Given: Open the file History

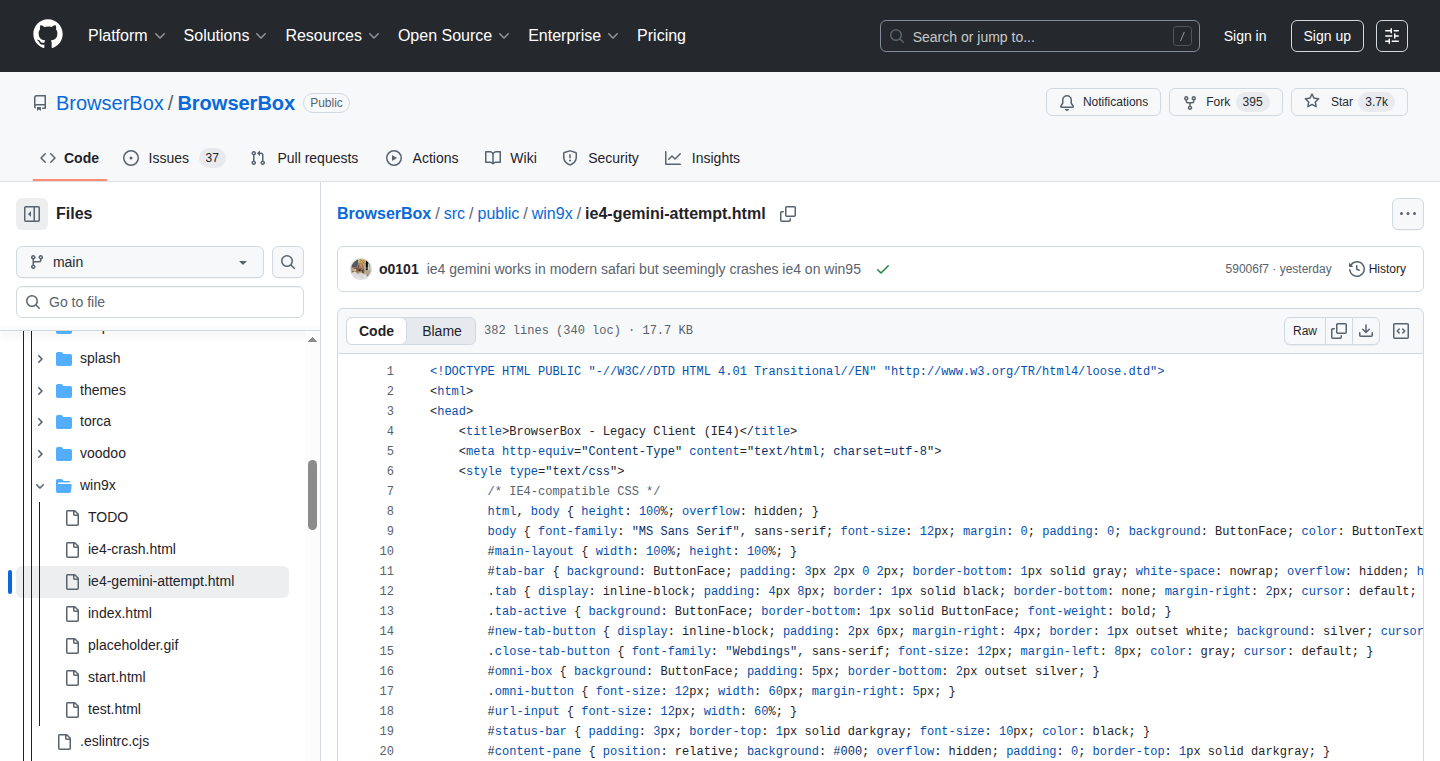Looking at the screenshot, I should 1377,269.
